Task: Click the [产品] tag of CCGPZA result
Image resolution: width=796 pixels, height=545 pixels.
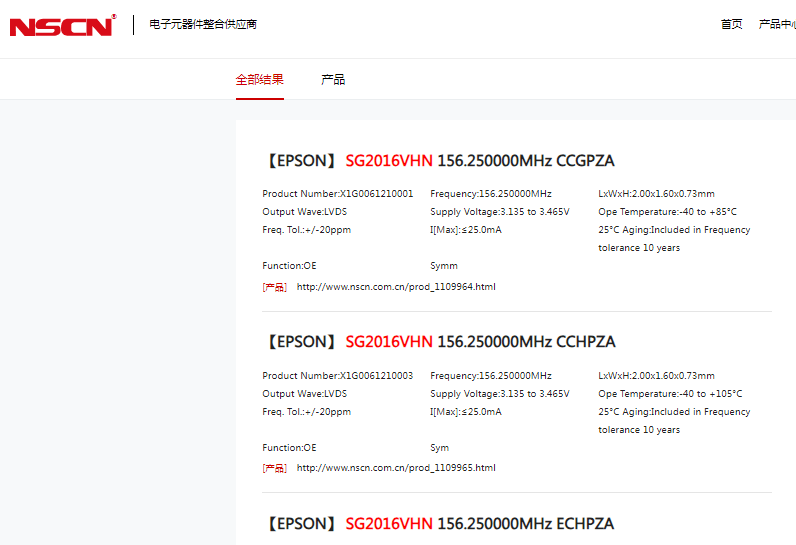Action: coord(275,287)
